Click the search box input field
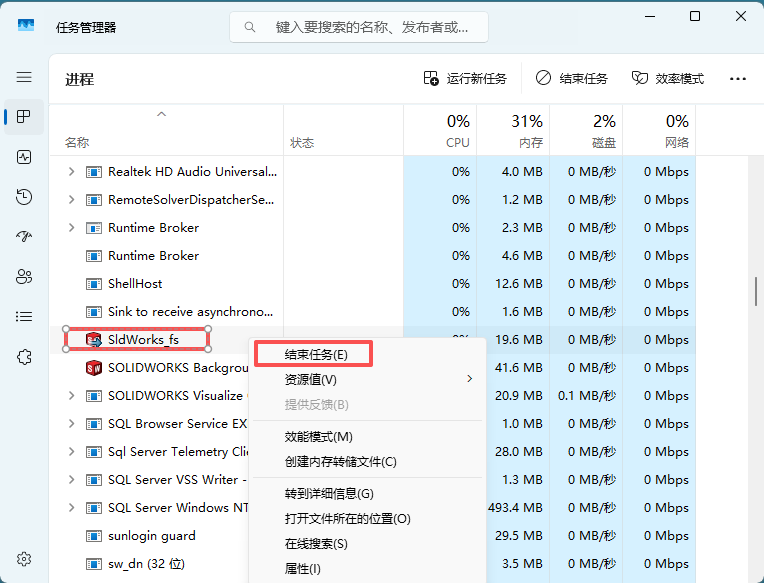 (359, 27)
